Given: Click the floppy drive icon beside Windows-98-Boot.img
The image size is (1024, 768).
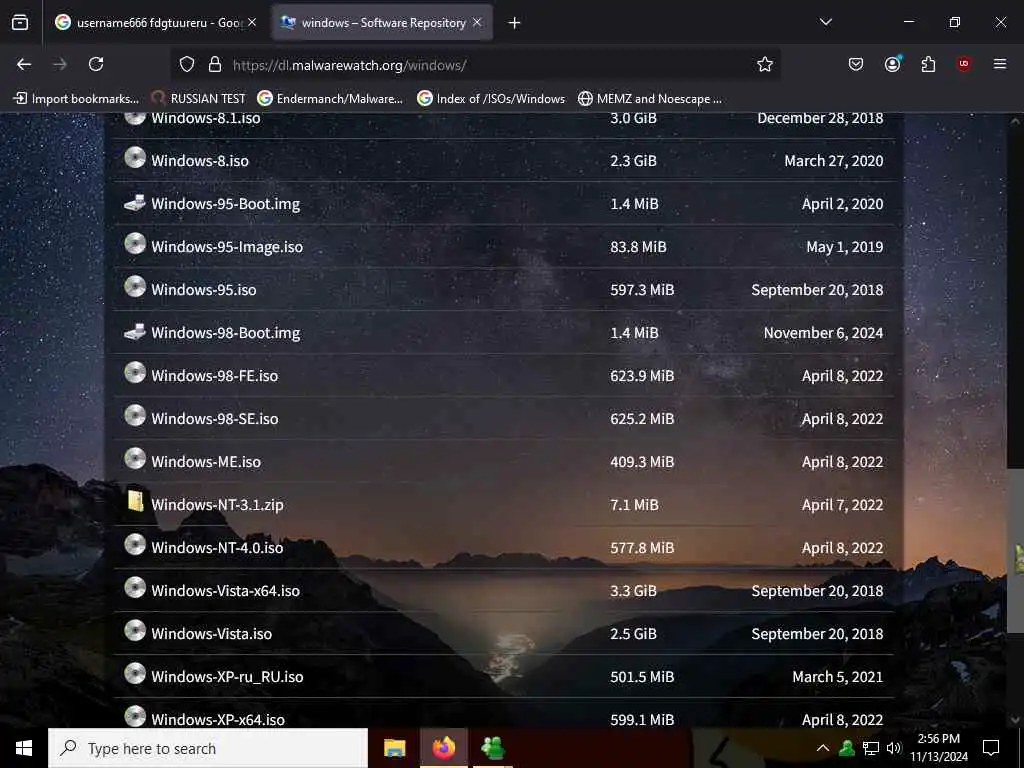Looking at the screenshot, I should click(135, 331).
